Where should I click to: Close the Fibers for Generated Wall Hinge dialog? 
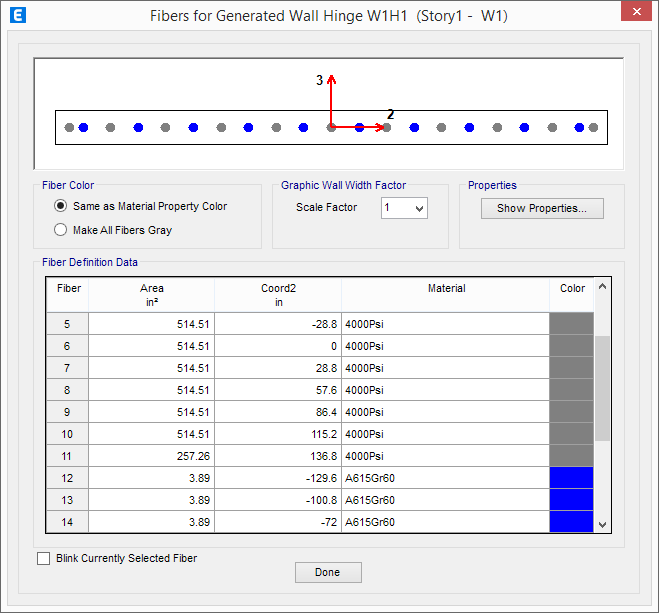[633, 15]
